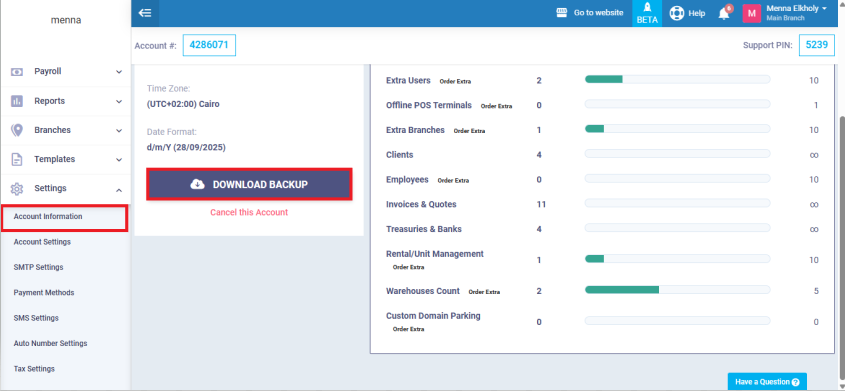
Task: Click the account number 4286071 box
Action: click(x=209, y=45)
